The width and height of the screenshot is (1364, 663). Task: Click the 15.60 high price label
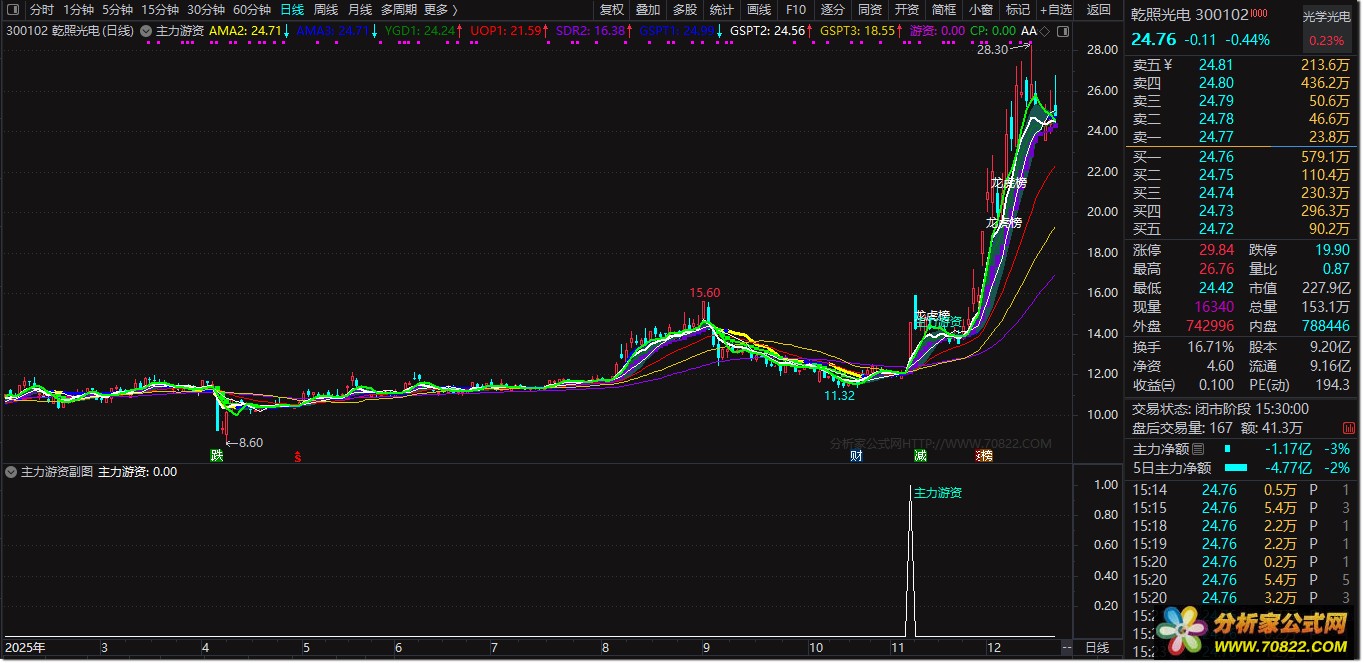click(704, 293)
